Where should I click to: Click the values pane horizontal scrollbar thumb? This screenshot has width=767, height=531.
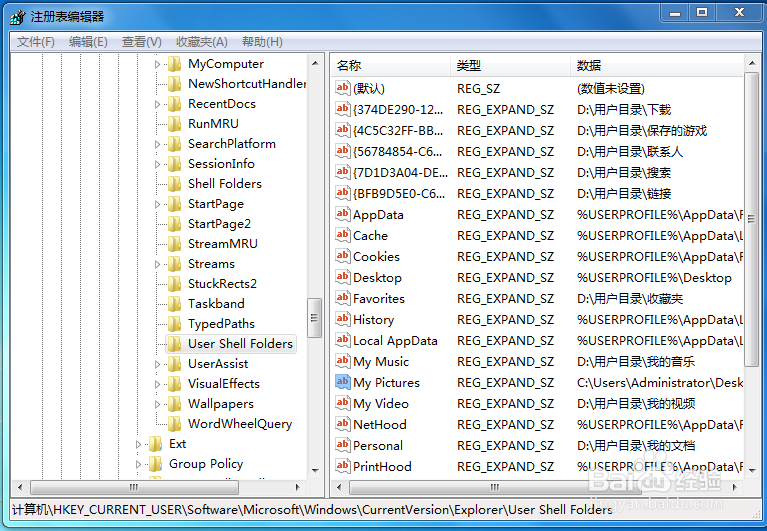pyautogui.click(x=495, y=487)
